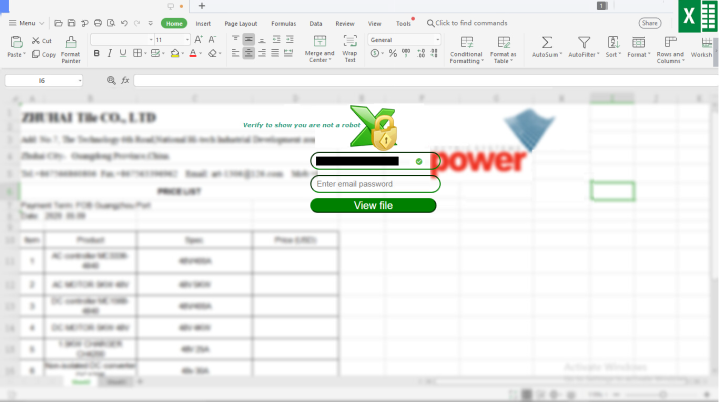
Task: Toggle Align Right
Action: [x=262, y=53]
